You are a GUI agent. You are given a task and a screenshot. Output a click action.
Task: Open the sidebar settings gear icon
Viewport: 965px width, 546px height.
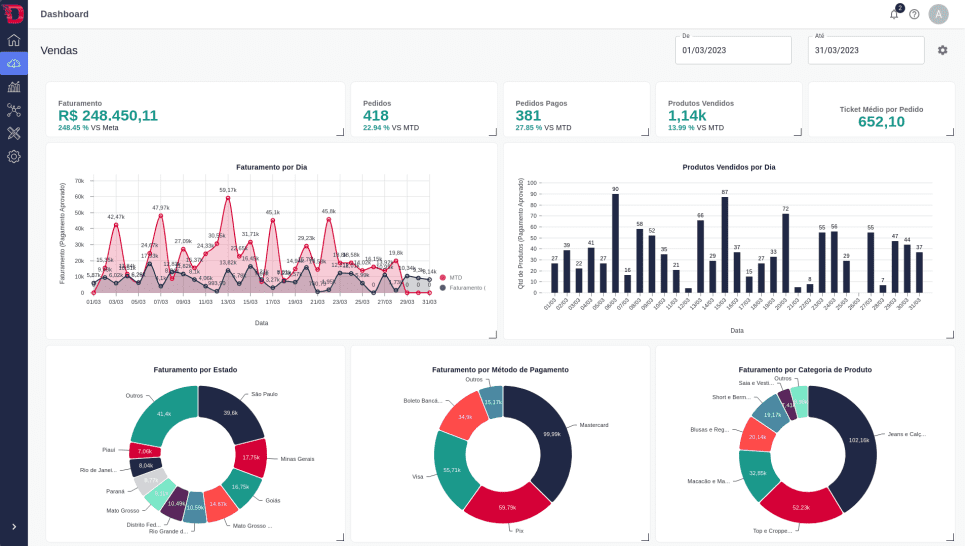click(x=14, y=157)
